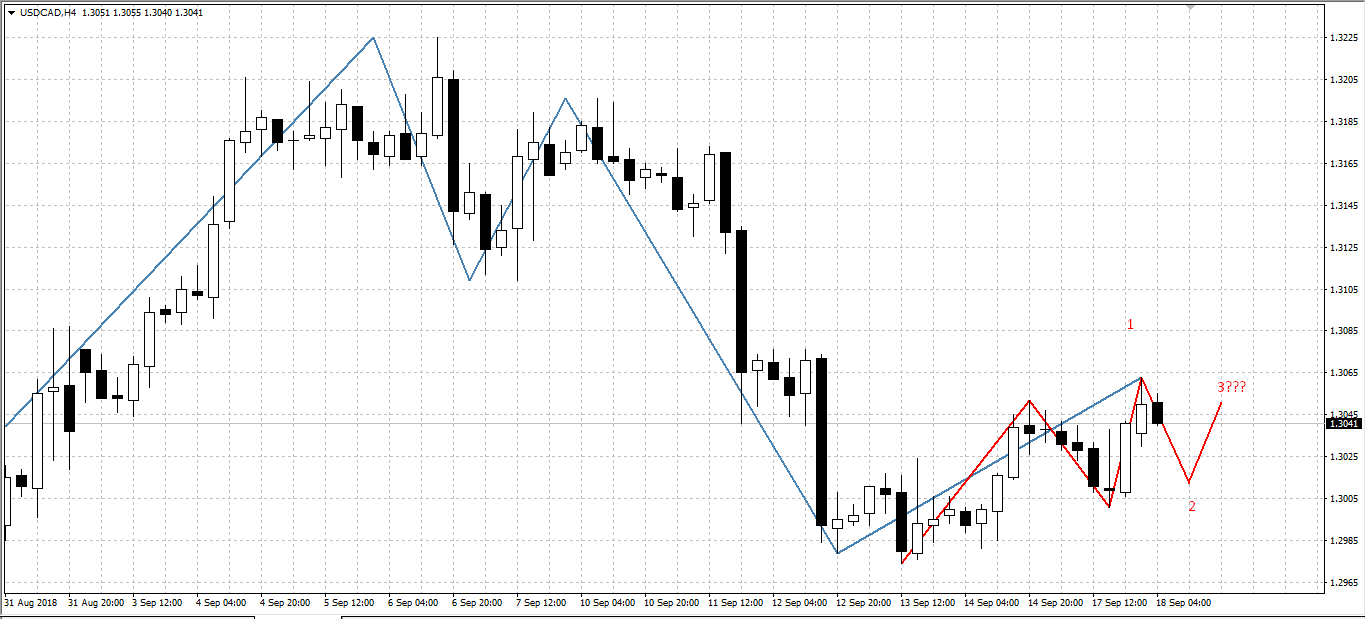
Task: Click the 1.3065 price scale label
Action: (1343, 373)
